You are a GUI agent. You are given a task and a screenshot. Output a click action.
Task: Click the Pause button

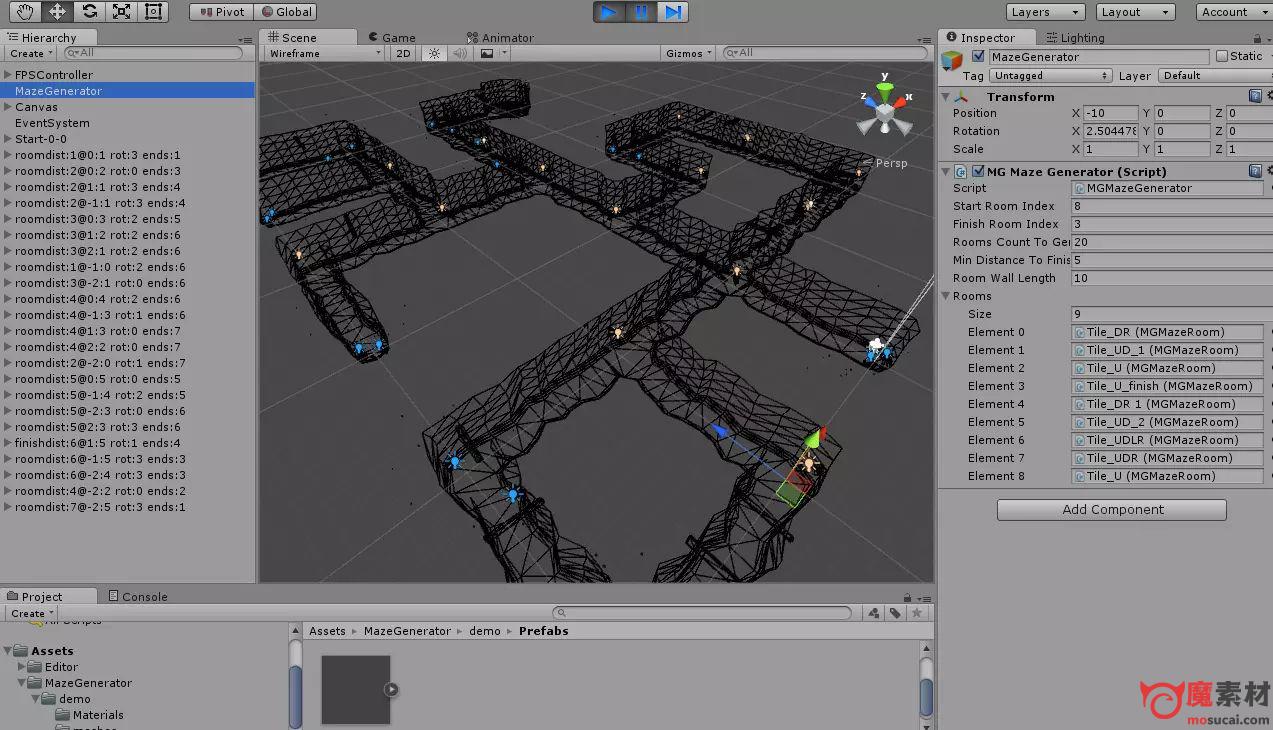pos(641,12)
